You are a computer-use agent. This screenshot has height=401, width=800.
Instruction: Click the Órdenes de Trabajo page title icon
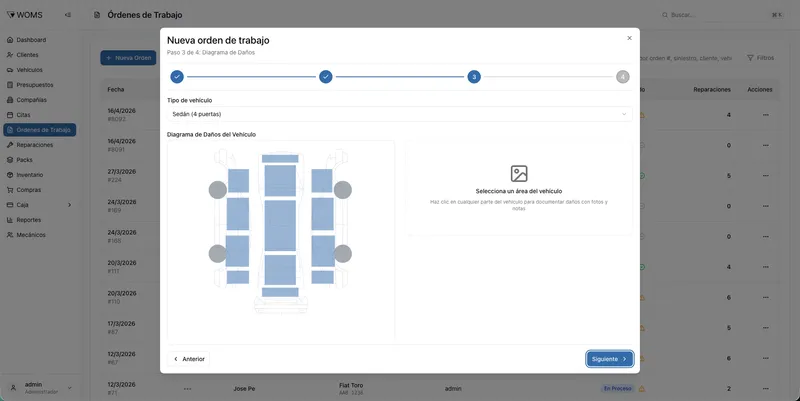(97, 15)
